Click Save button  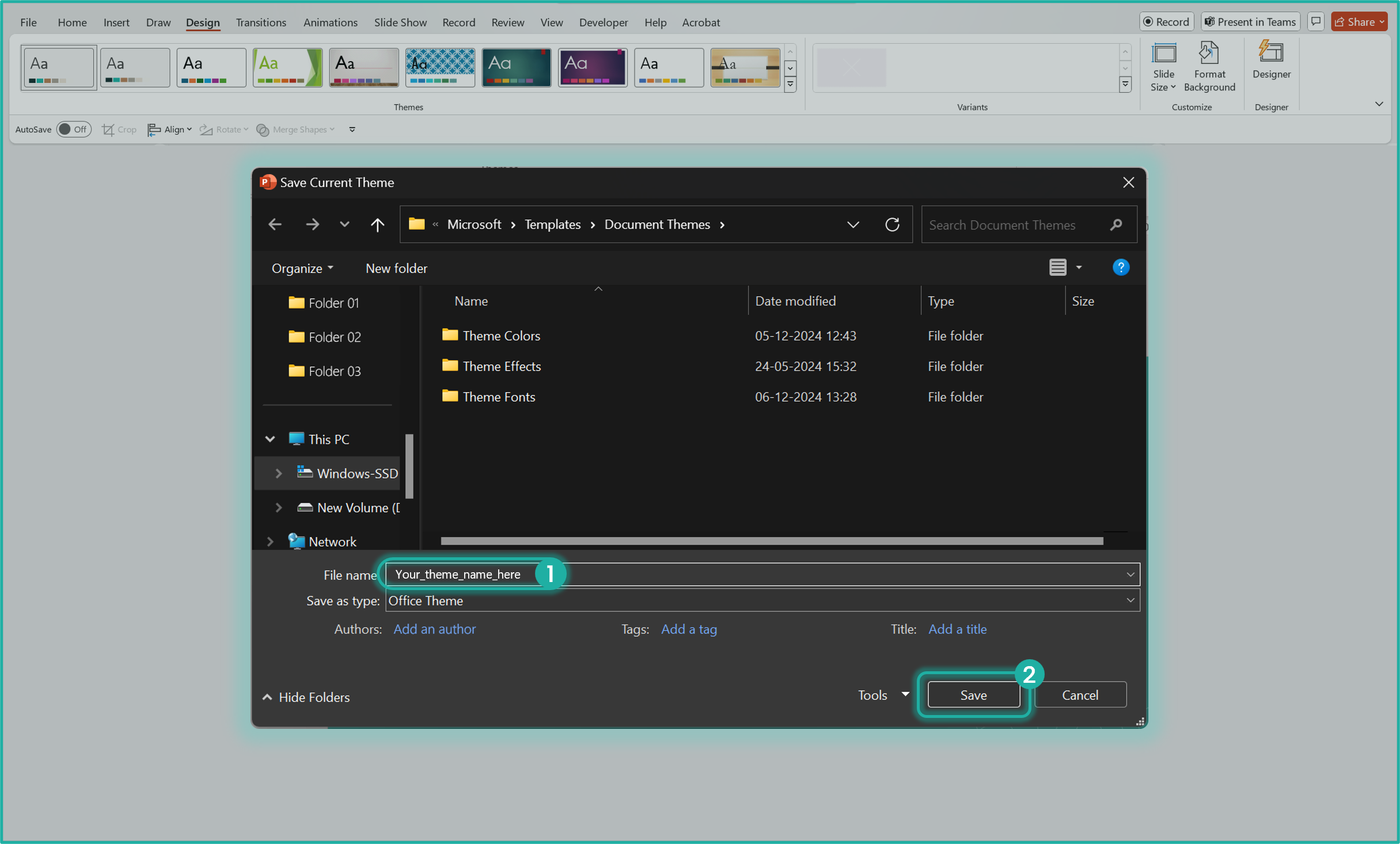pyautogui.click(x=973, y=695)
